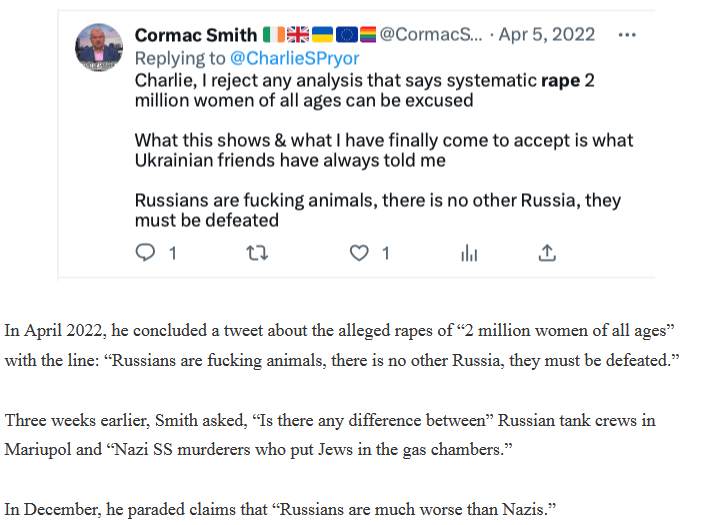Click the Irish flag emoji in name
The width and height of the screenshot is (720, 525).
click(x=274, y=35)
